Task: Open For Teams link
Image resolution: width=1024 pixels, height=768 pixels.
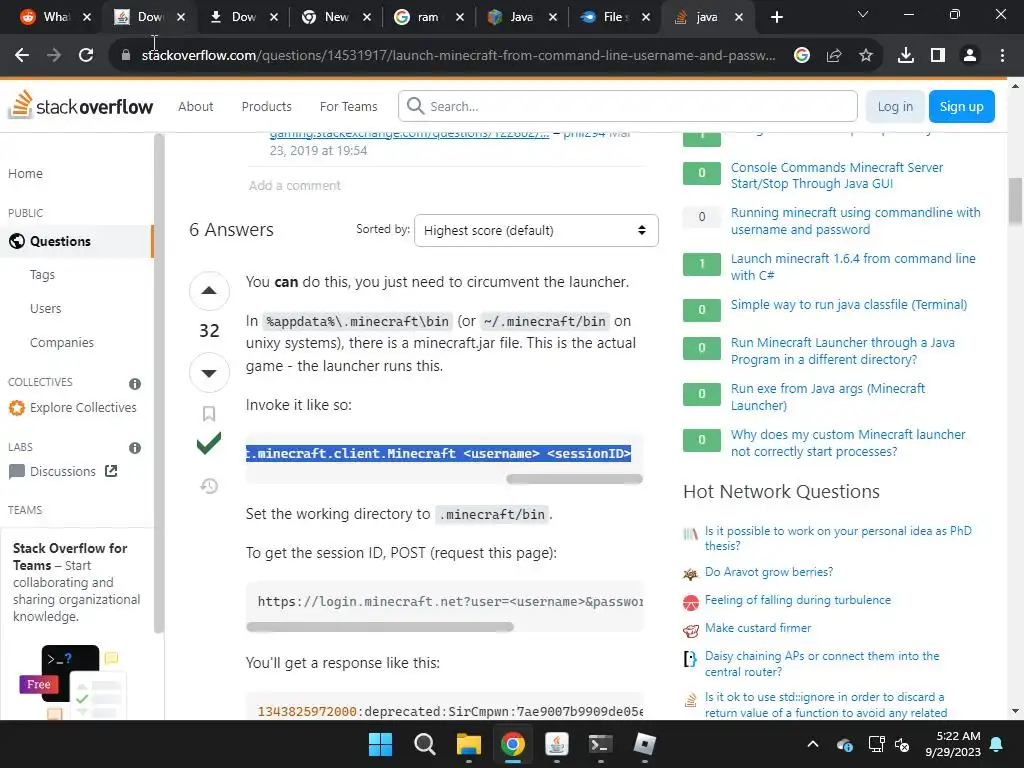Action: (x=348, y=106)
